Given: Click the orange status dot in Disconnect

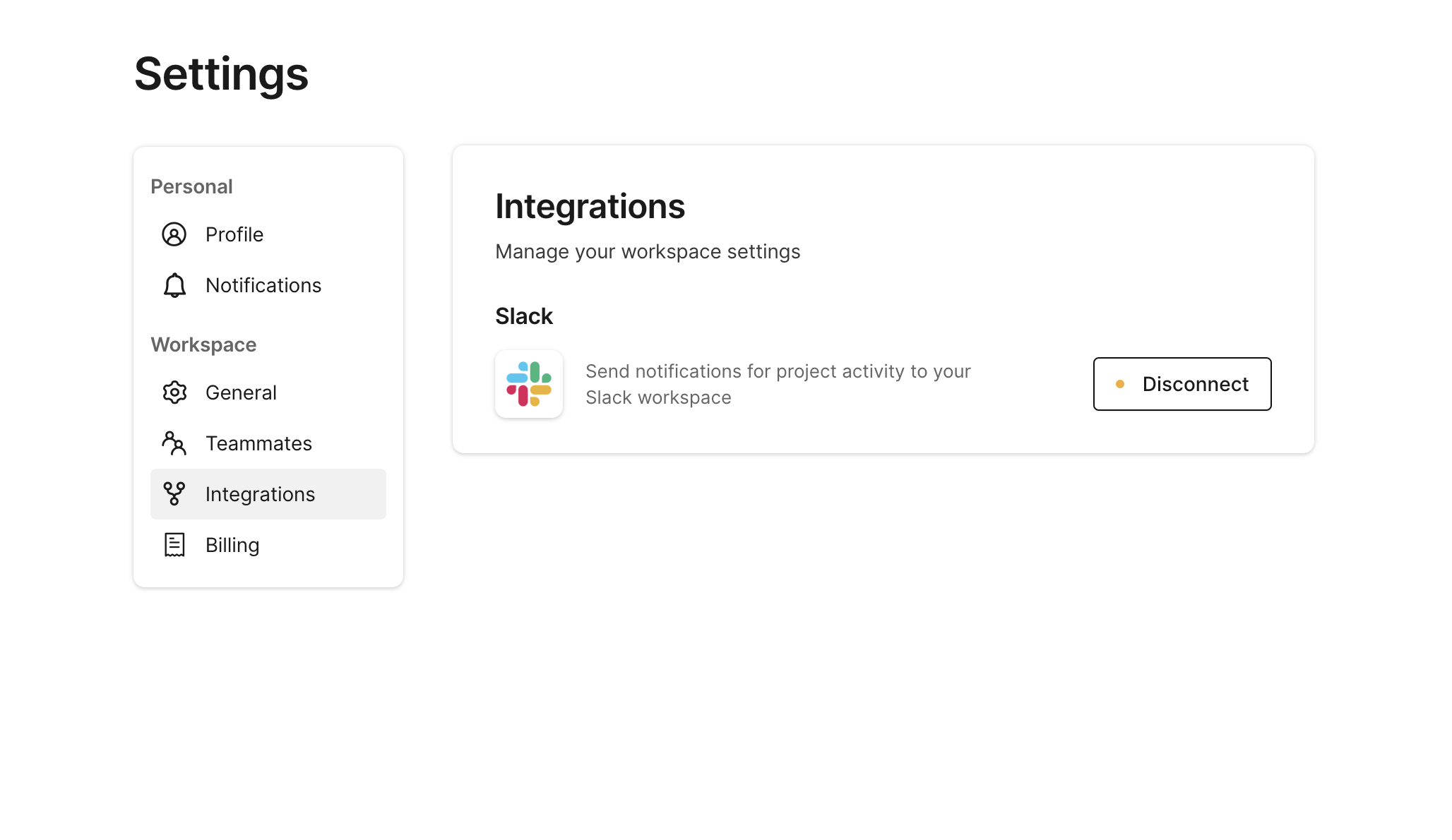Looking at the screenshot, I should [x=1120, y=384].
